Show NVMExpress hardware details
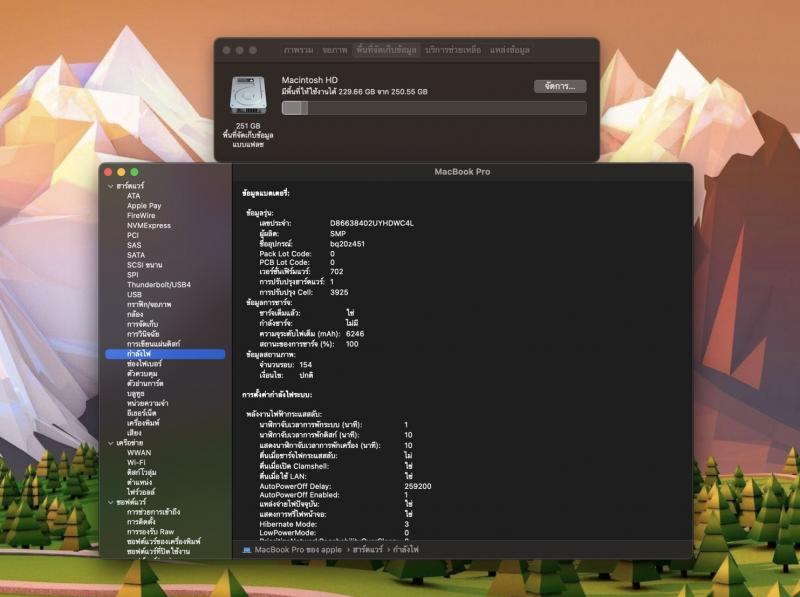Viewport: 800px width, 597px height. click(x=149, y=226)
